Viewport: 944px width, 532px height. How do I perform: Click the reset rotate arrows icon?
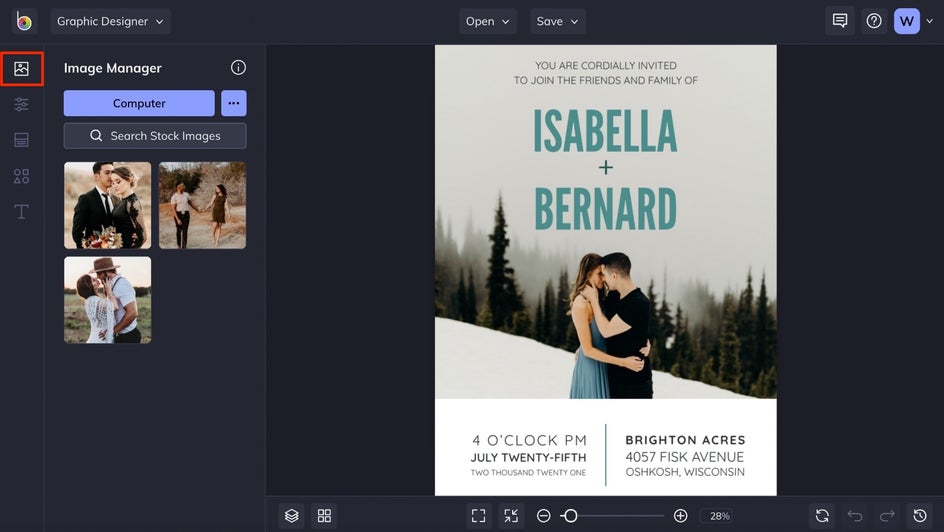[822, 516]
